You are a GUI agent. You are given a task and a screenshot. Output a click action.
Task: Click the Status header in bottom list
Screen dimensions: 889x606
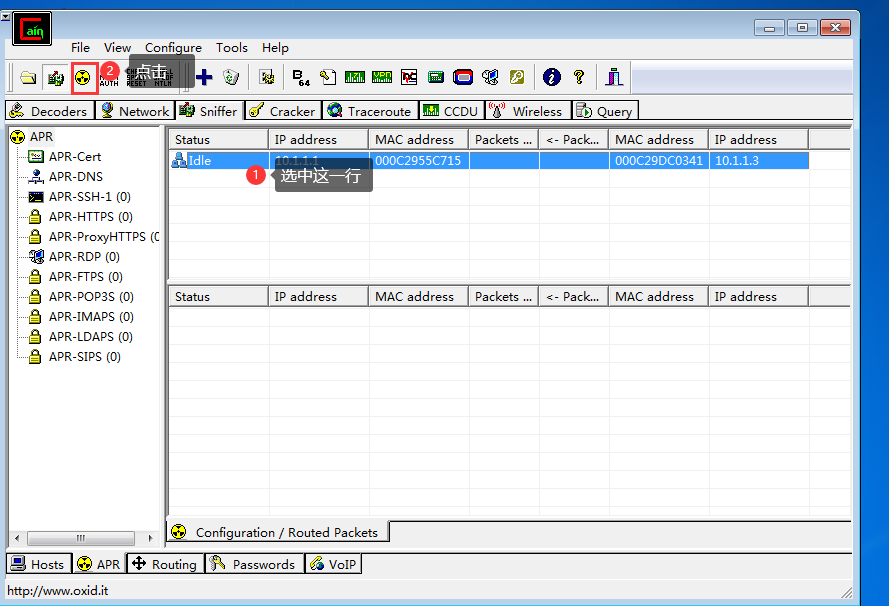(x=218, y=296)
